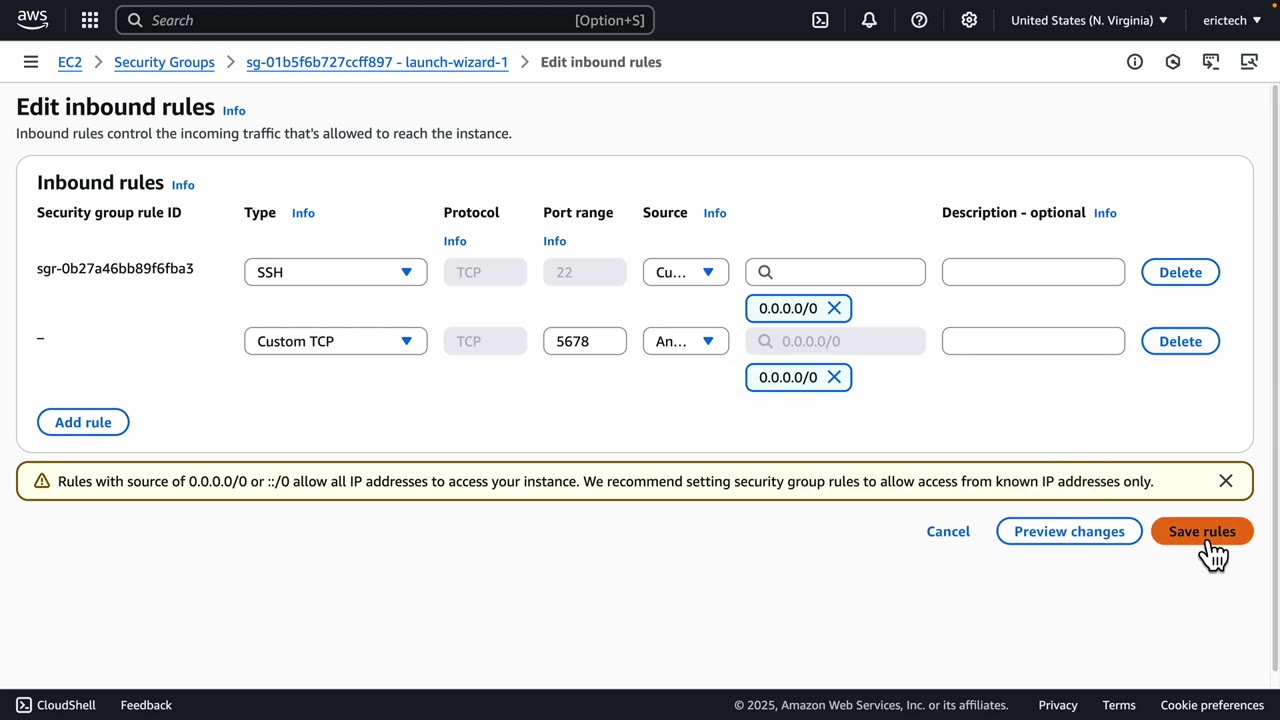1280x720 pixels.
Task: Open CloudShell link in the footer
Action: point(56,705)
